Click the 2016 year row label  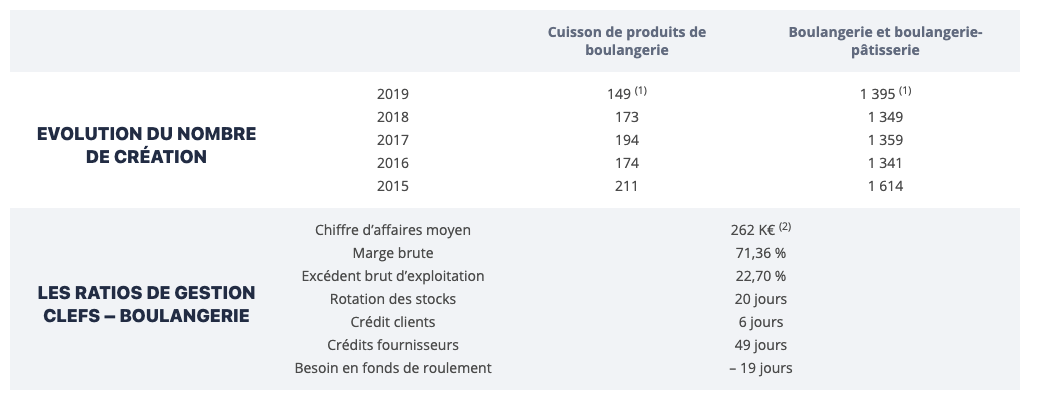[393, 163]
